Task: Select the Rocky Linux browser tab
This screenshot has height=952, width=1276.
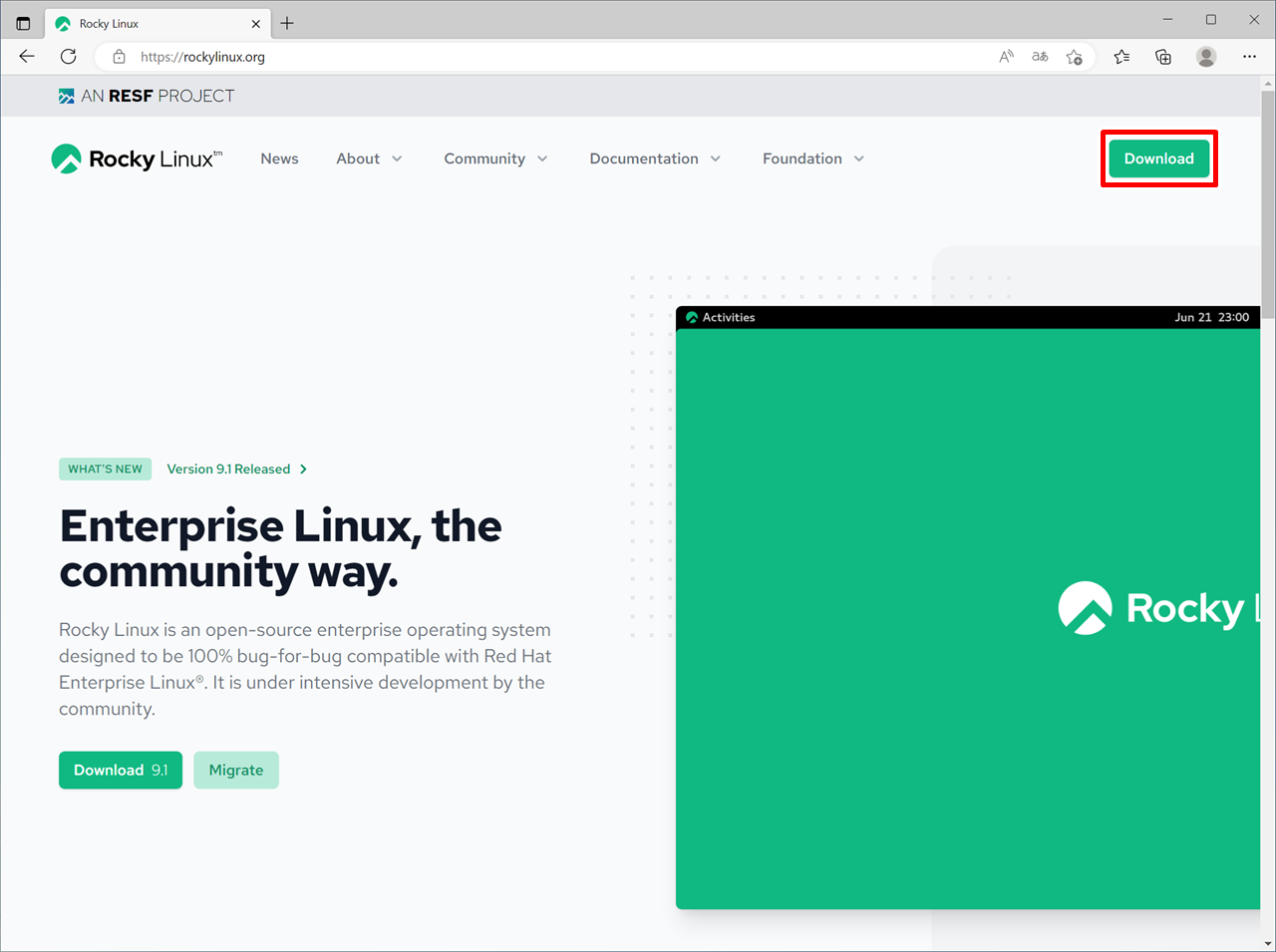Action: click(x=150, y=23)
